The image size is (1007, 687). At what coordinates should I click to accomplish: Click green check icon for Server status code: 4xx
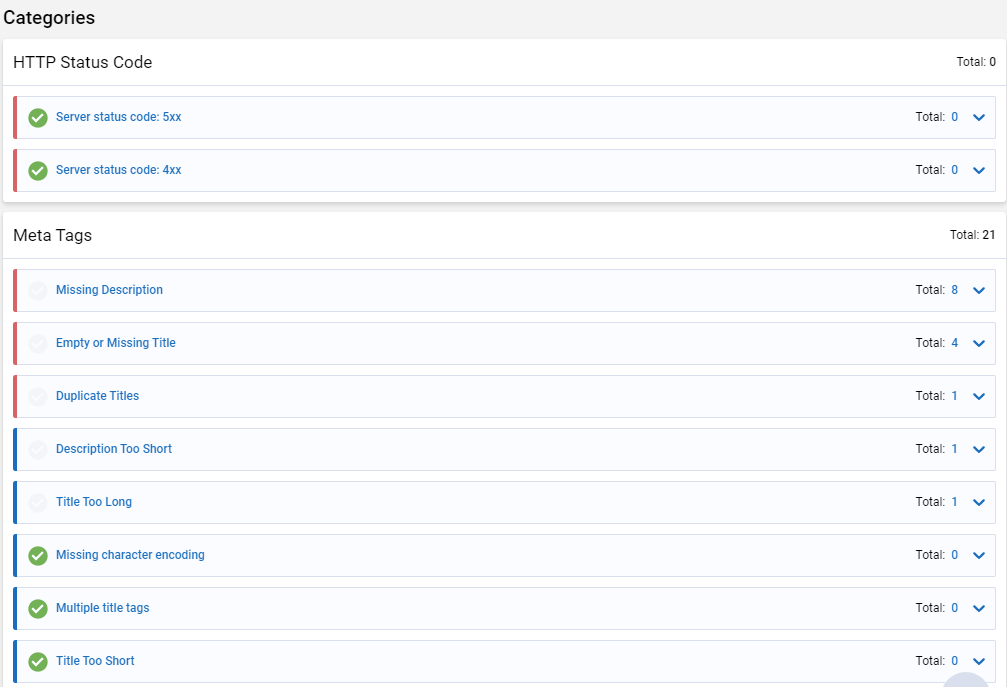click(38, 171)
